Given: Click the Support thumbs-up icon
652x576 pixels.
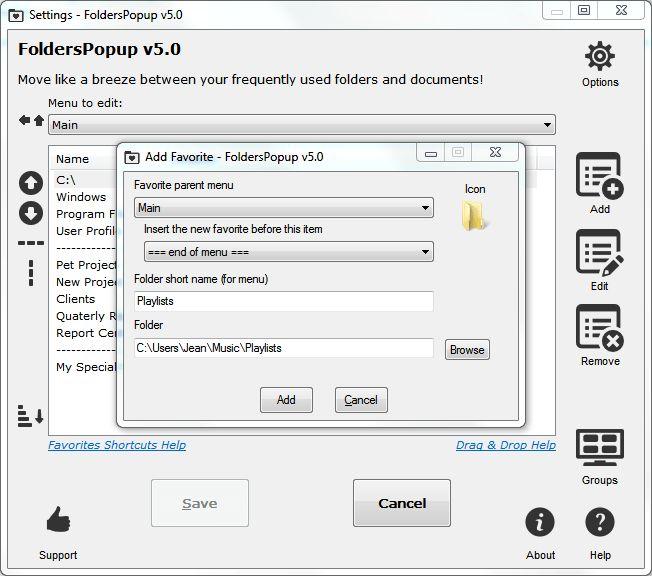Looking at the screenshot, I should (x=58, y=519).
